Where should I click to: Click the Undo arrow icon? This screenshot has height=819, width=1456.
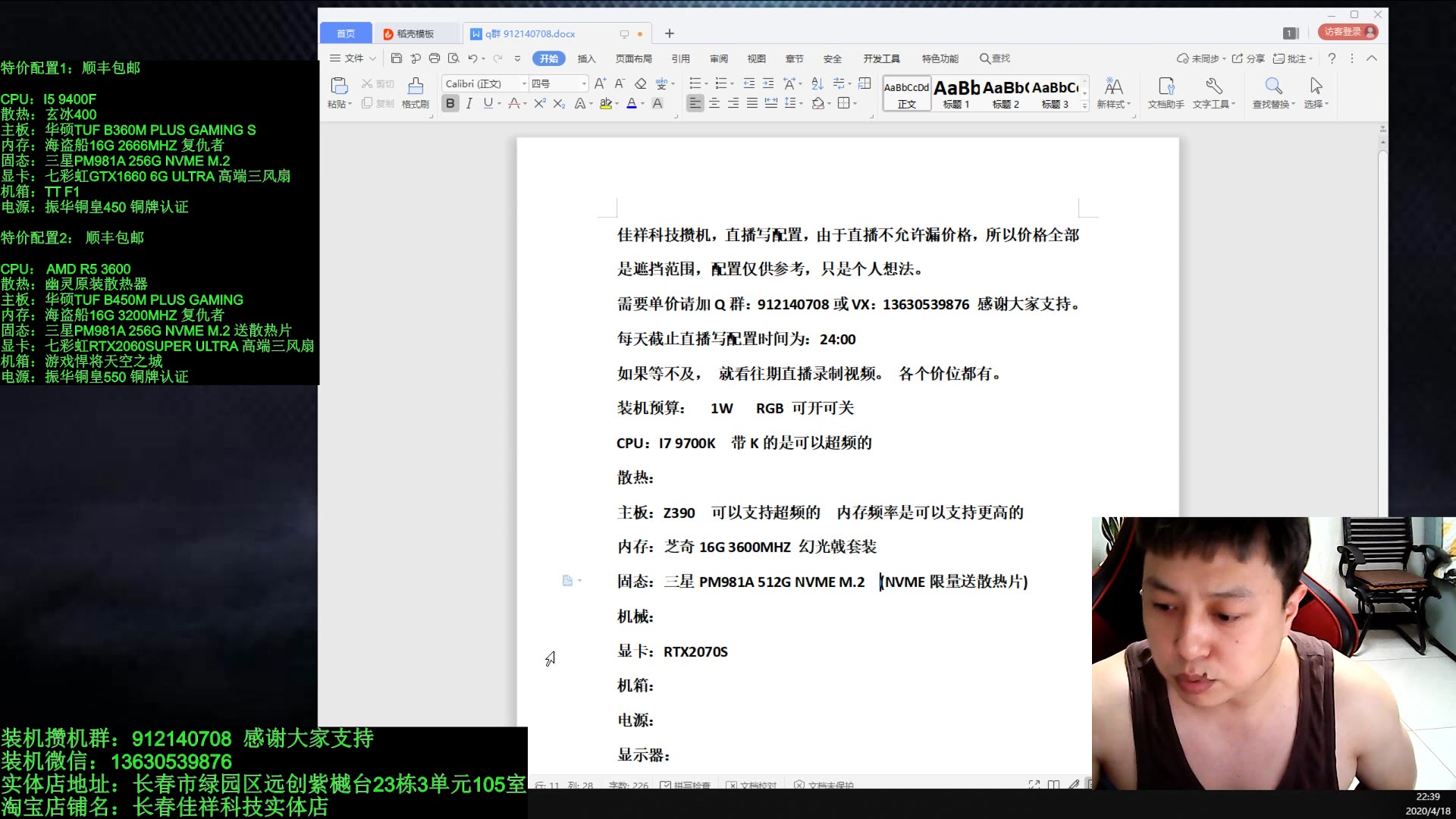point(472,58)
